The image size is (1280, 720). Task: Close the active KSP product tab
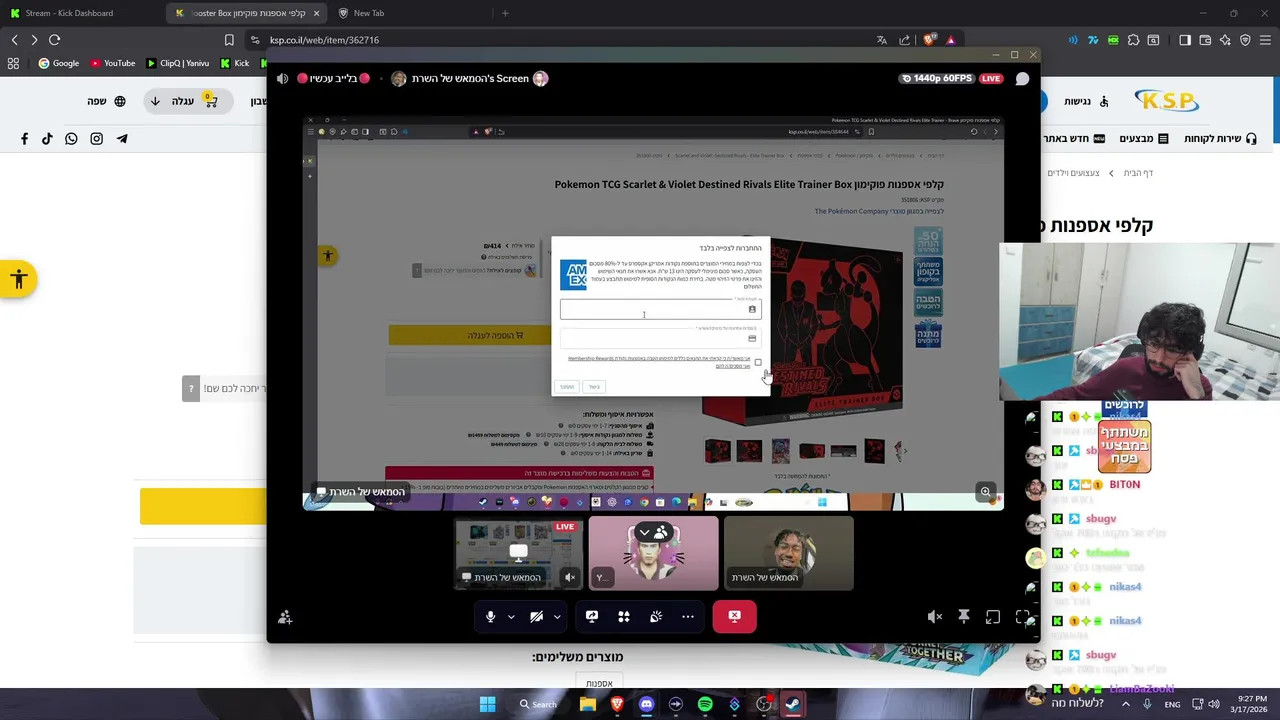(x=316, y=13)
